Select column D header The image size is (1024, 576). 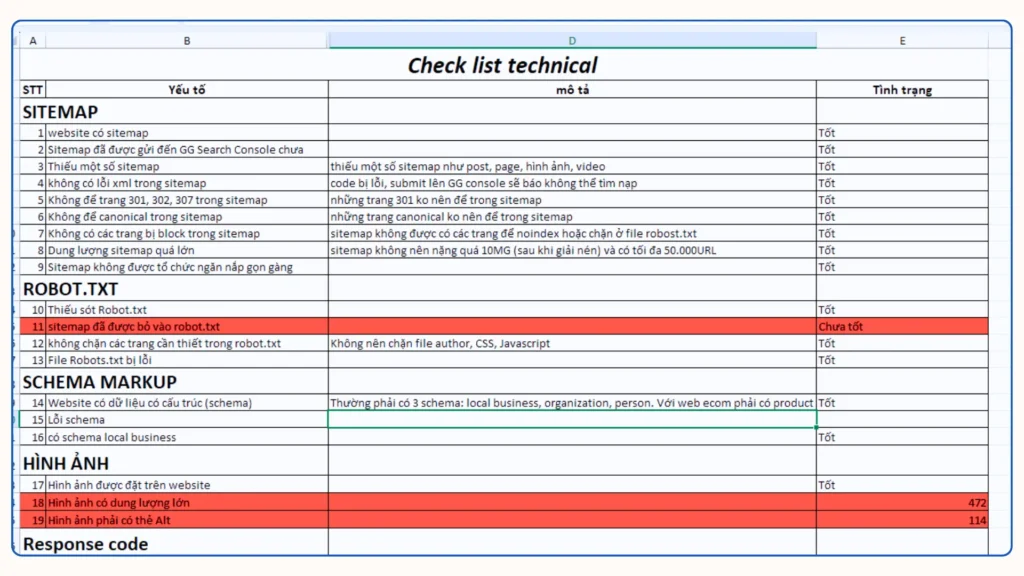click(572, 40)
